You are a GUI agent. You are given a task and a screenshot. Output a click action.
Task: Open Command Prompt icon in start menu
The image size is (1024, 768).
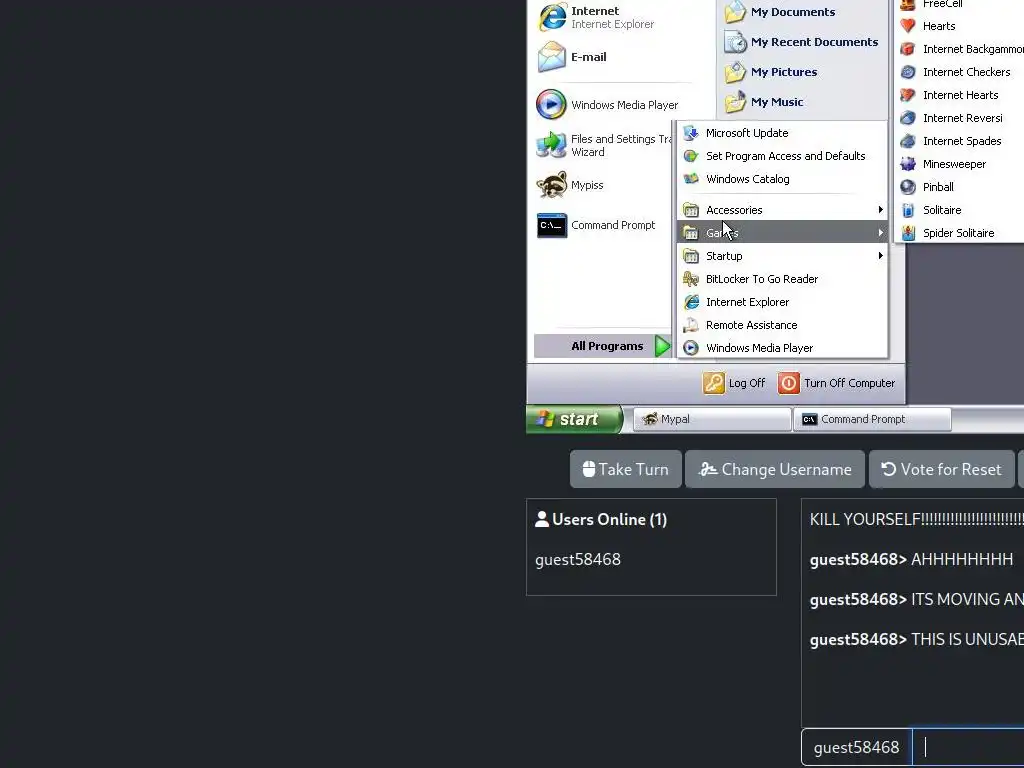point(552,225)
